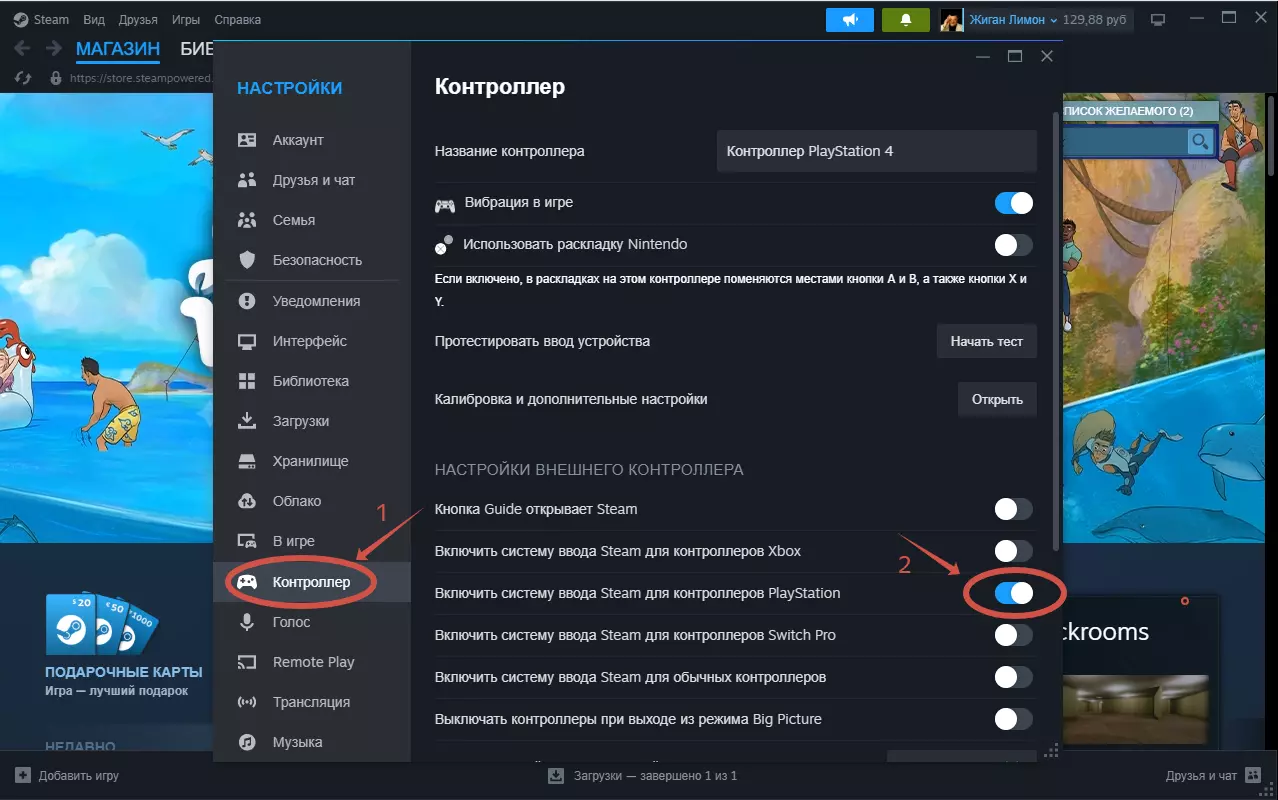Screen dimensions: 1278x800
Task: Open the Notifications exclamation icon section
Action: pyautogui.click(x=247, y=301)
